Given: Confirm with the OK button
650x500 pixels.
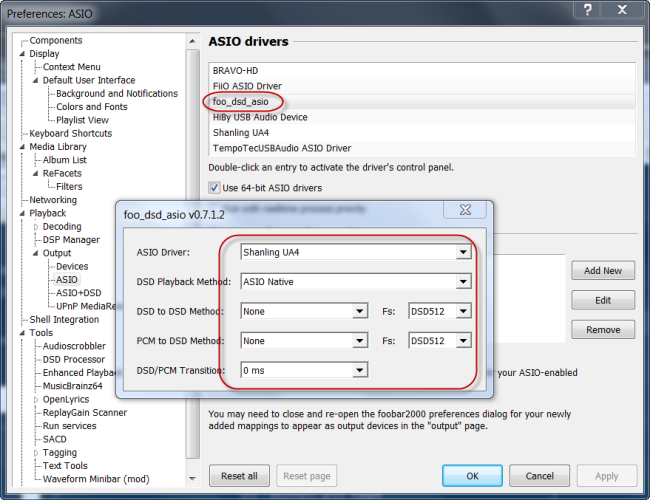Looking at the screenshot, I should click(x=472, y=476).
